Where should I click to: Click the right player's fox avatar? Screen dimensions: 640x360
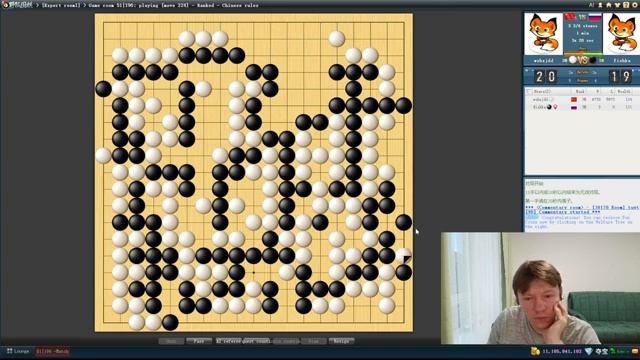click(622, 34)
